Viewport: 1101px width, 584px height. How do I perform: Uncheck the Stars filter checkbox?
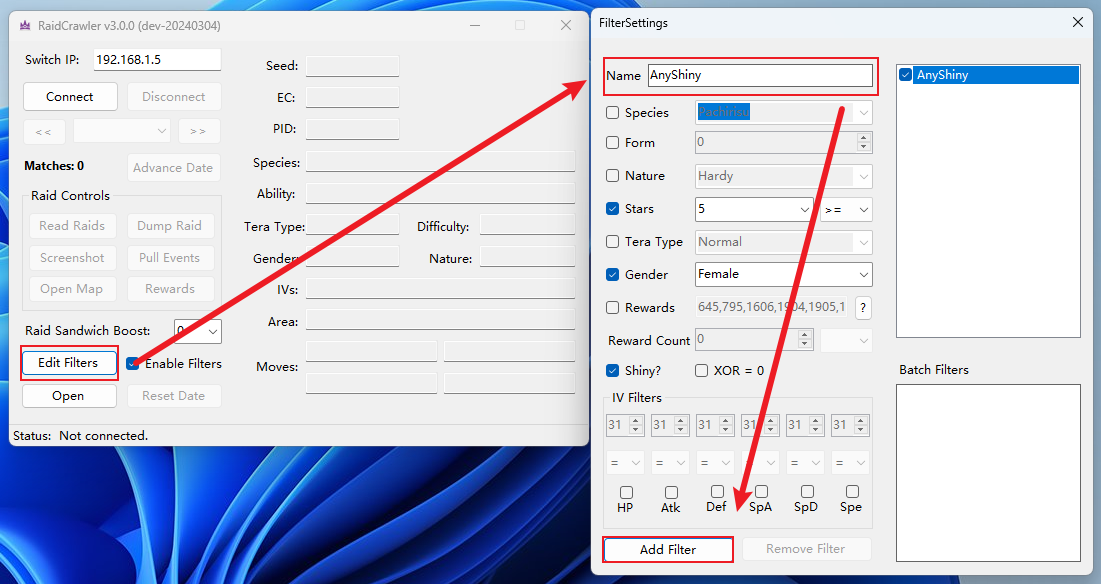pos(613,209)
